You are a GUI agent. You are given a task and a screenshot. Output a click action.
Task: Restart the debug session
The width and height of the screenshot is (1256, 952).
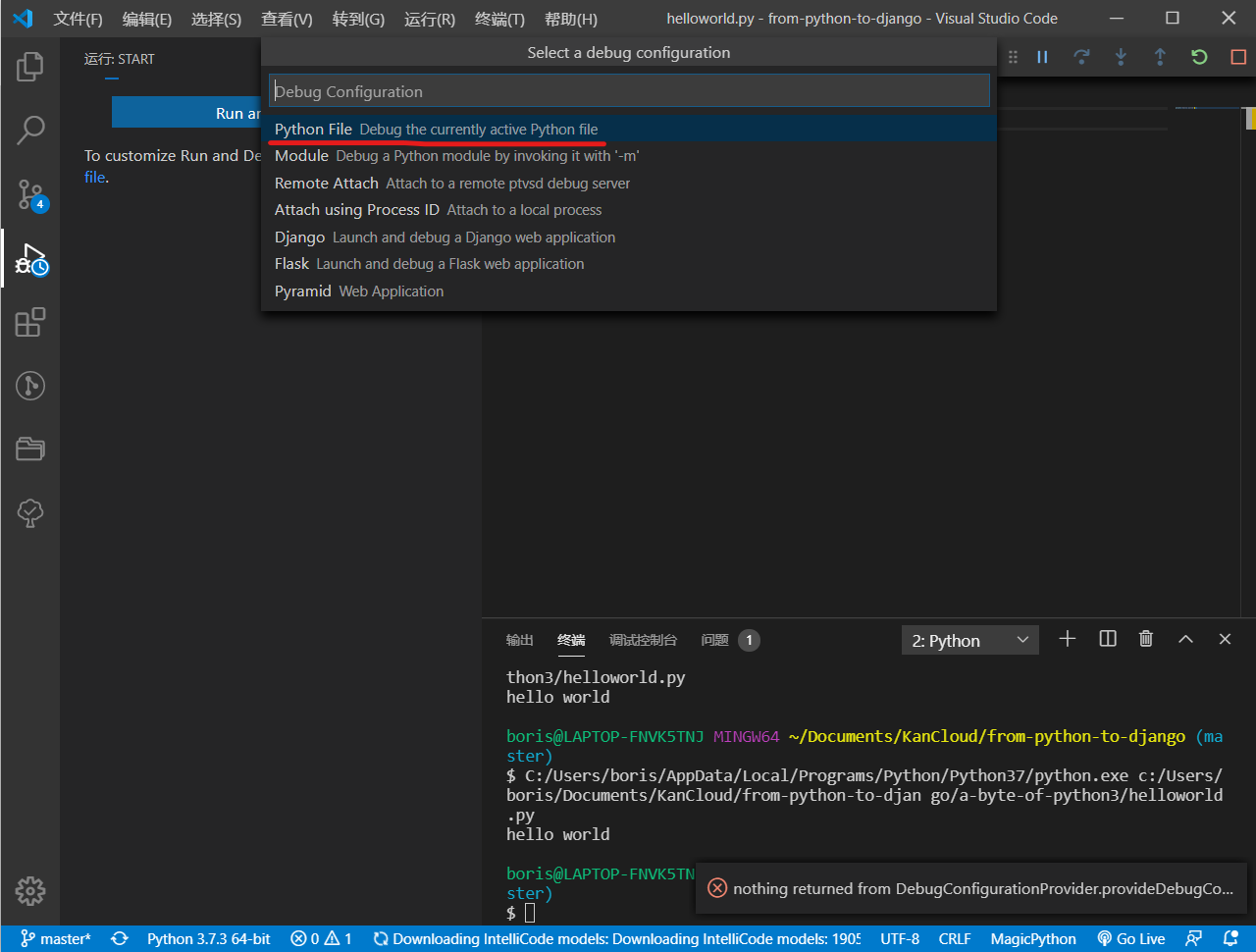[x=1199, y=57]
